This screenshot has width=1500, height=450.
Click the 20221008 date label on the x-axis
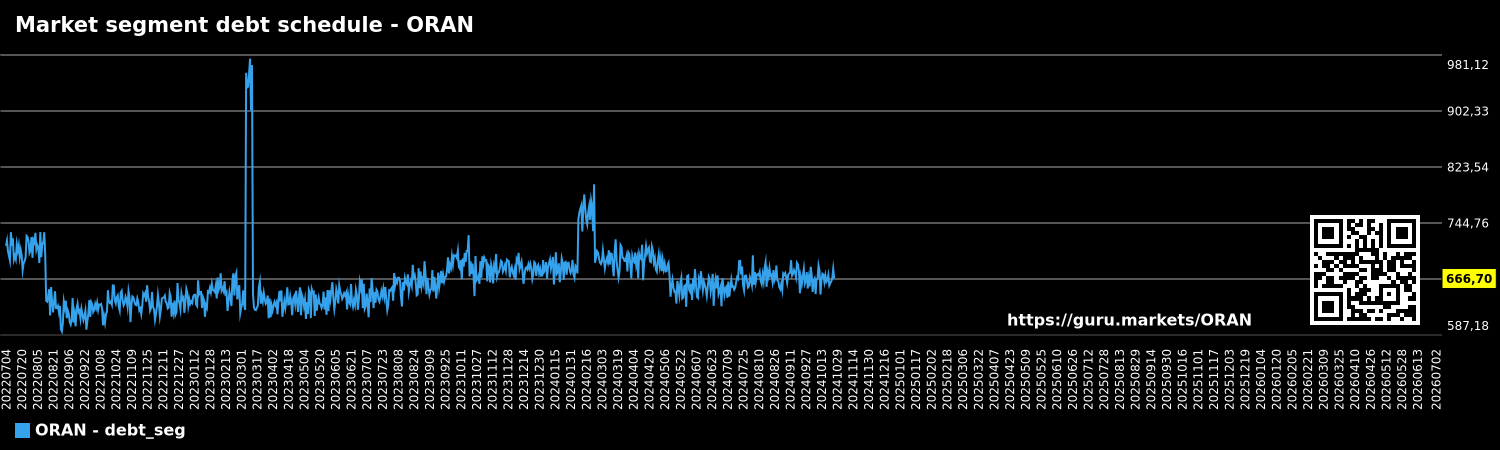pyautogui.click(x=101, y=378)
